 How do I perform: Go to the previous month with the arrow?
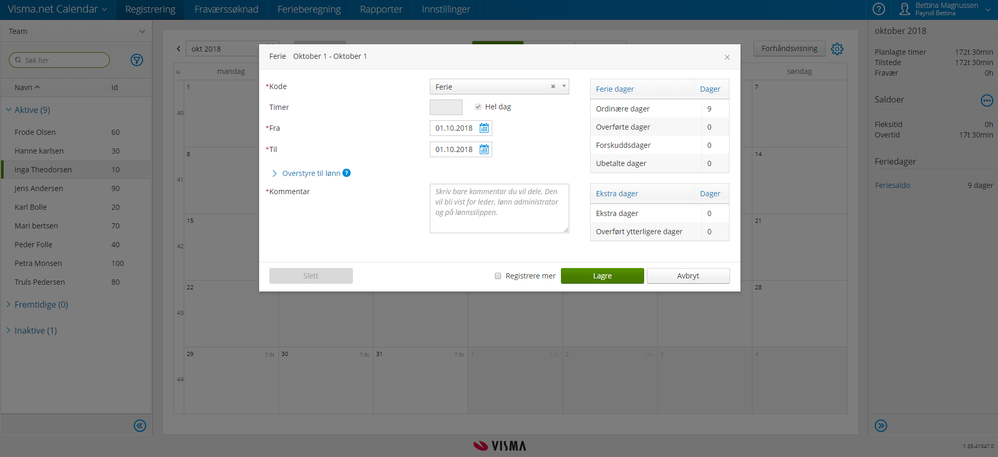tap(178, 49)
